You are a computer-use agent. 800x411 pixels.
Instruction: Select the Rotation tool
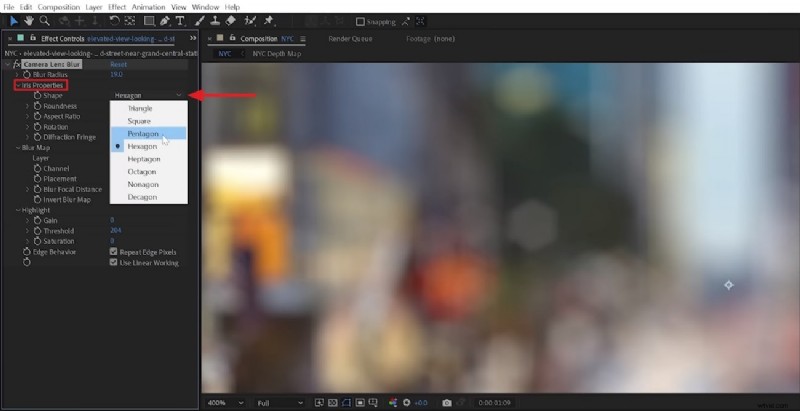tap(114, 21)
